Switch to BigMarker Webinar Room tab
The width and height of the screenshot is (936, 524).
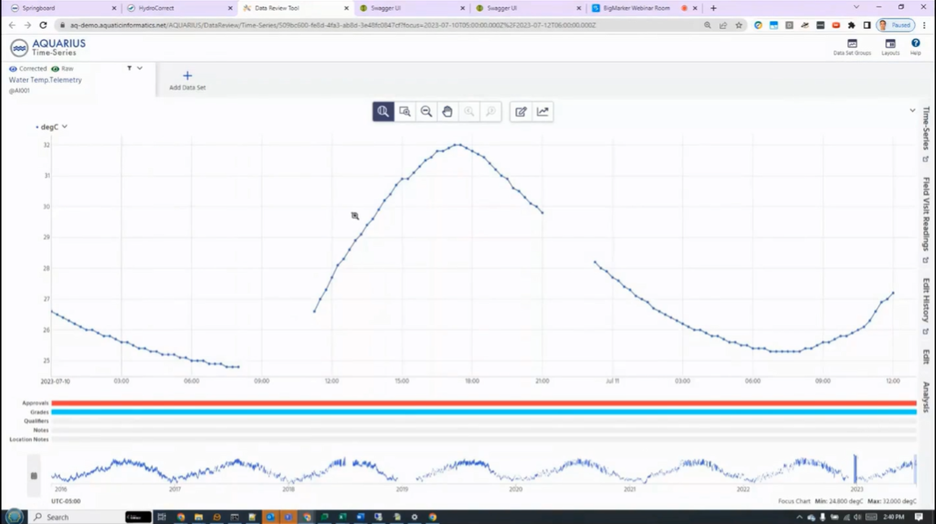(x=645, y=8)
